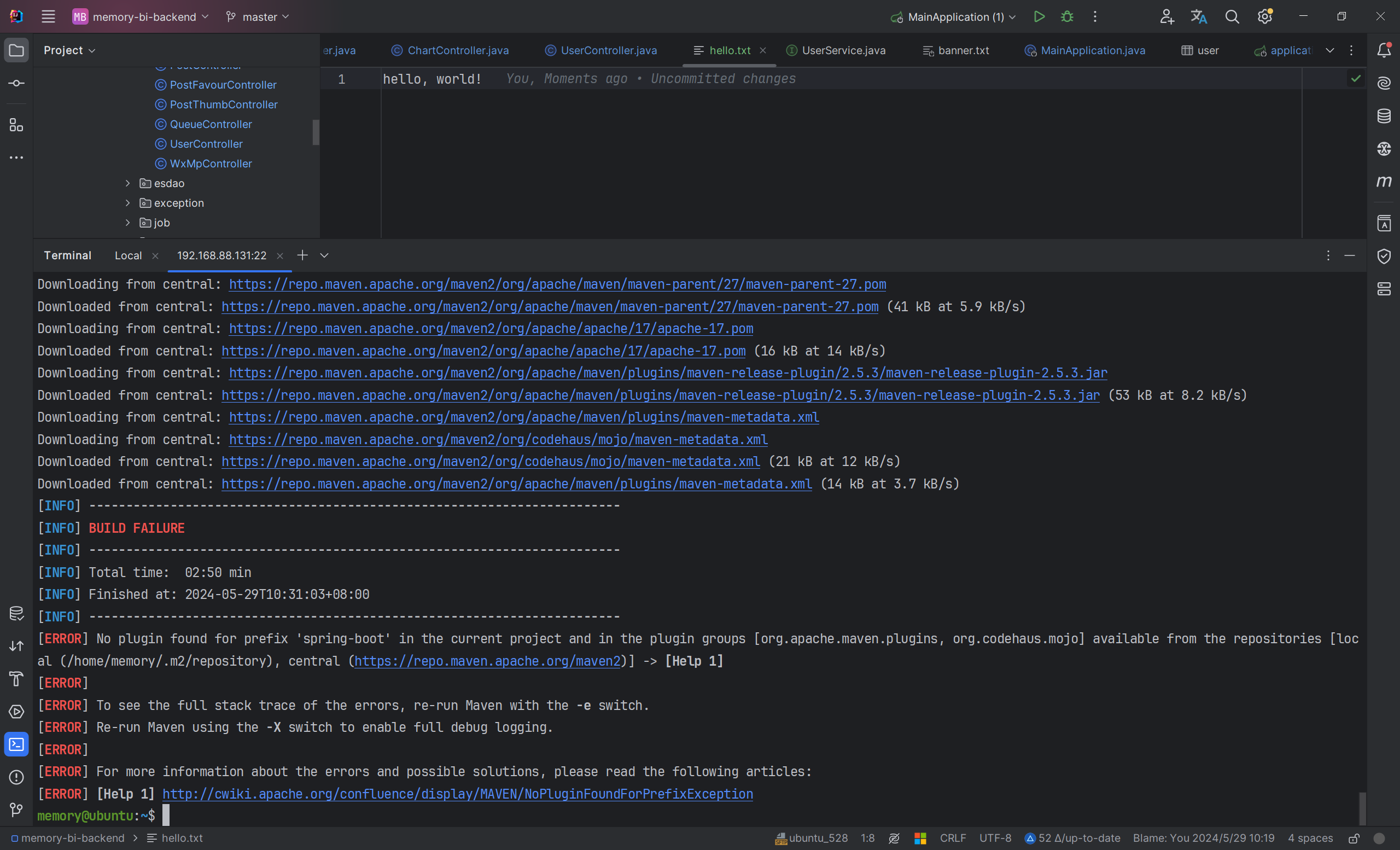Screen dimensions: 1400x850
Task: Click '4 spaces' indent setting
Action: coord(1310,838)
